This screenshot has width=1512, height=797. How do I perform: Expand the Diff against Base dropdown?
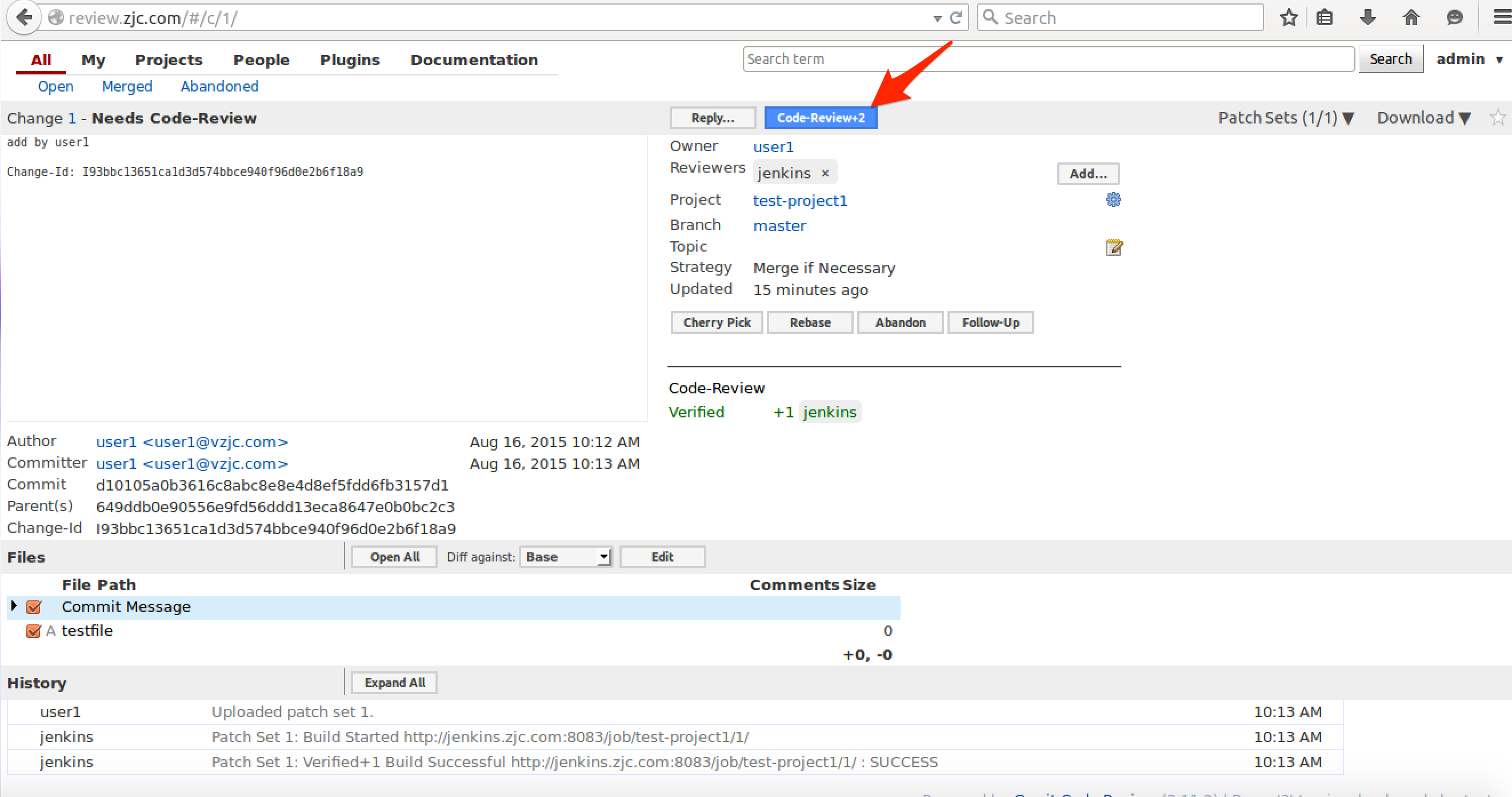pyautogui.click(x=564, y=556)
